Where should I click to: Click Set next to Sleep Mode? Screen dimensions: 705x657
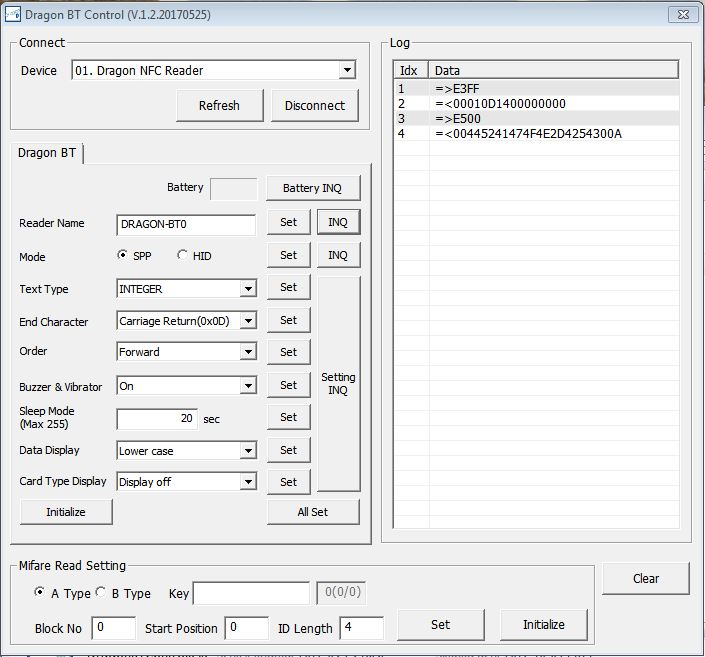point(289,417)
